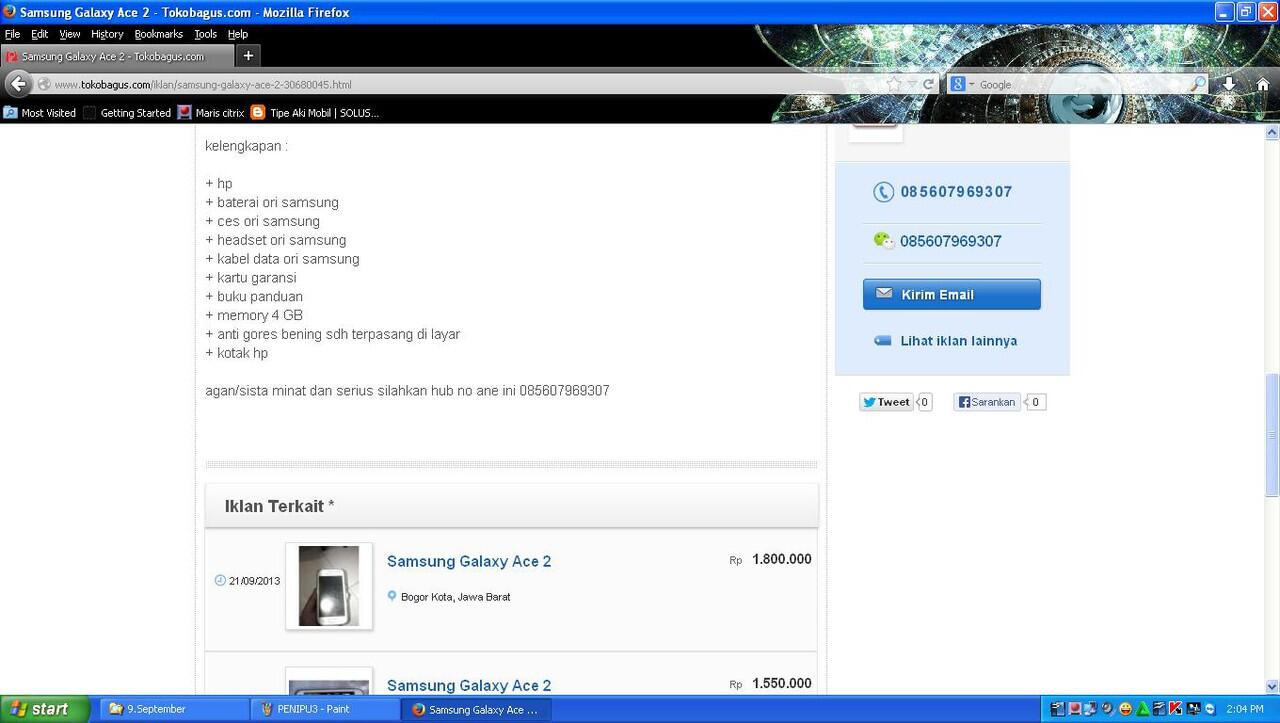Click the phone number 085607969307 with the phone icon

tap(956, 192)
